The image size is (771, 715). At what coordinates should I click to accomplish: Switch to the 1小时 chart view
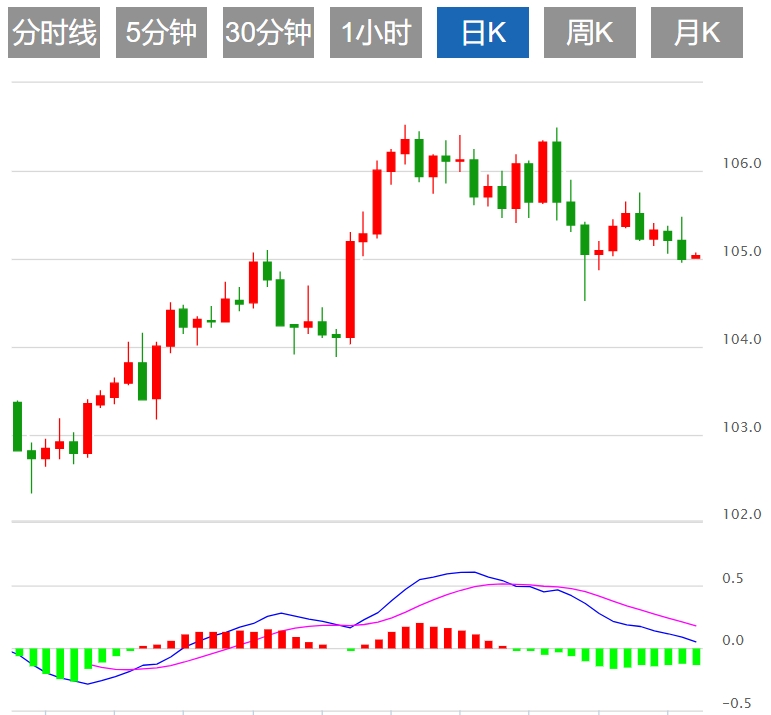(376, 32)
